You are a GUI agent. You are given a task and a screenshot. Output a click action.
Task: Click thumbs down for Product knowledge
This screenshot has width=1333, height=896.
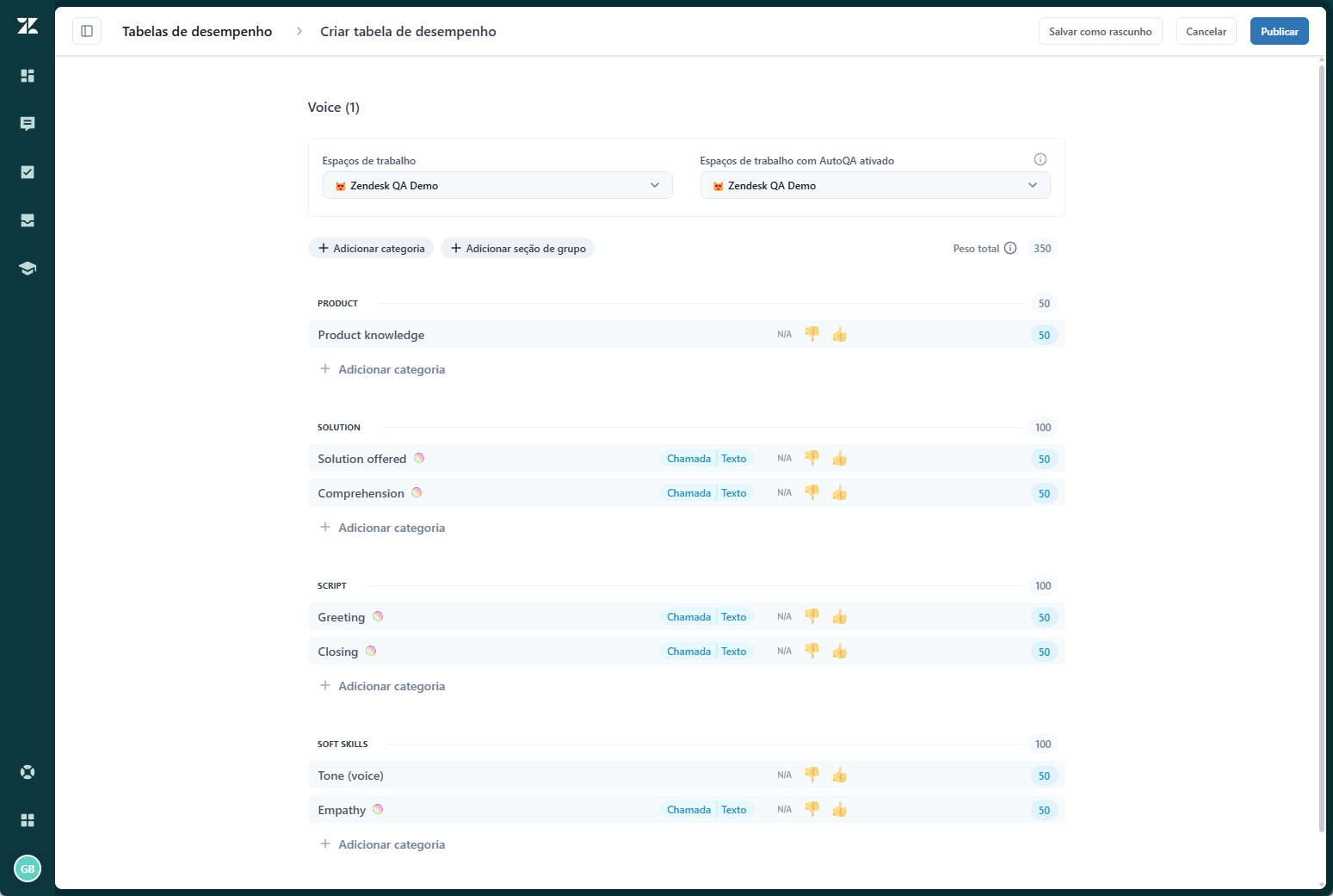tap(812, 334)
